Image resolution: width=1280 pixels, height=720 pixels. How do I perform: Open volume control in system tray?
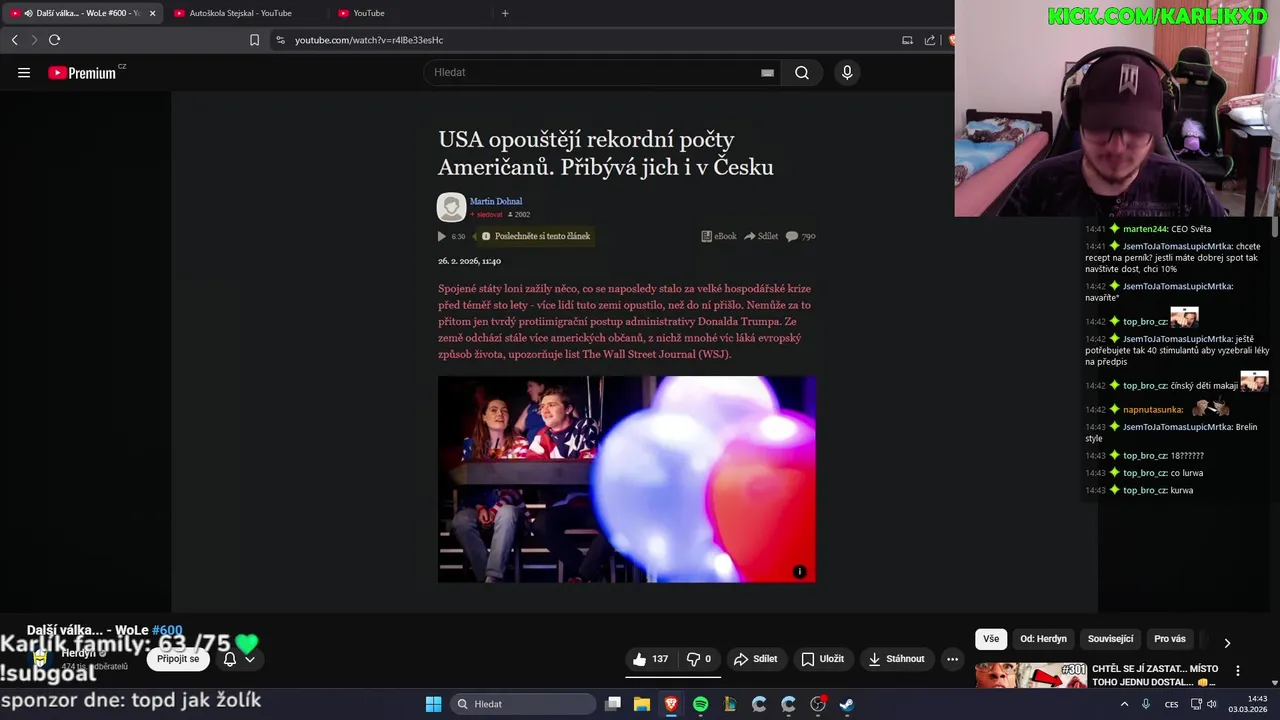(x=1212, y=704)
